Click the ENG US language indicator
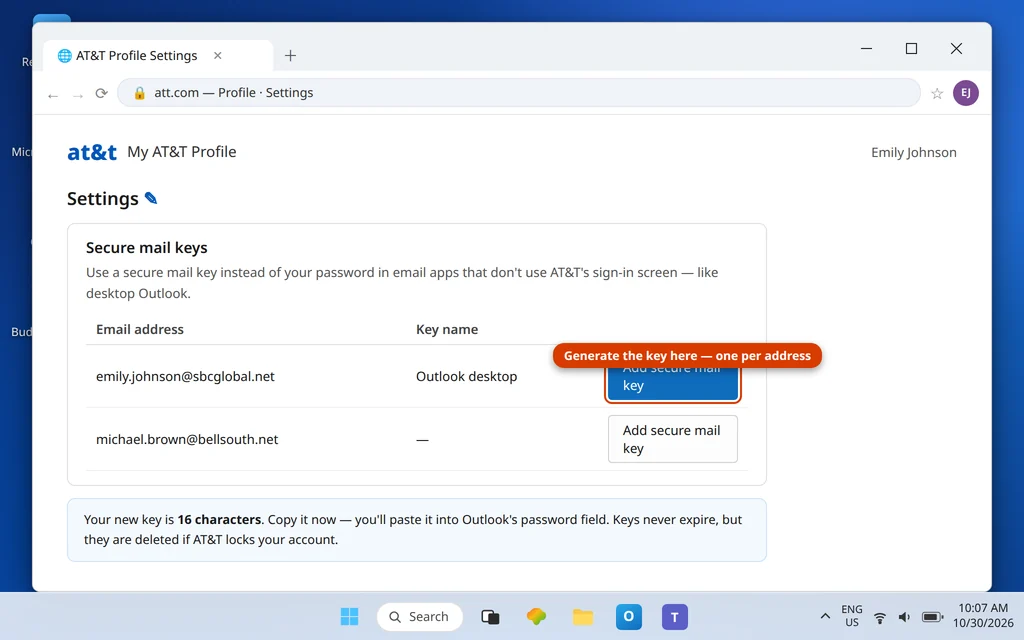Screen dimensions: 1024x640 852,616
